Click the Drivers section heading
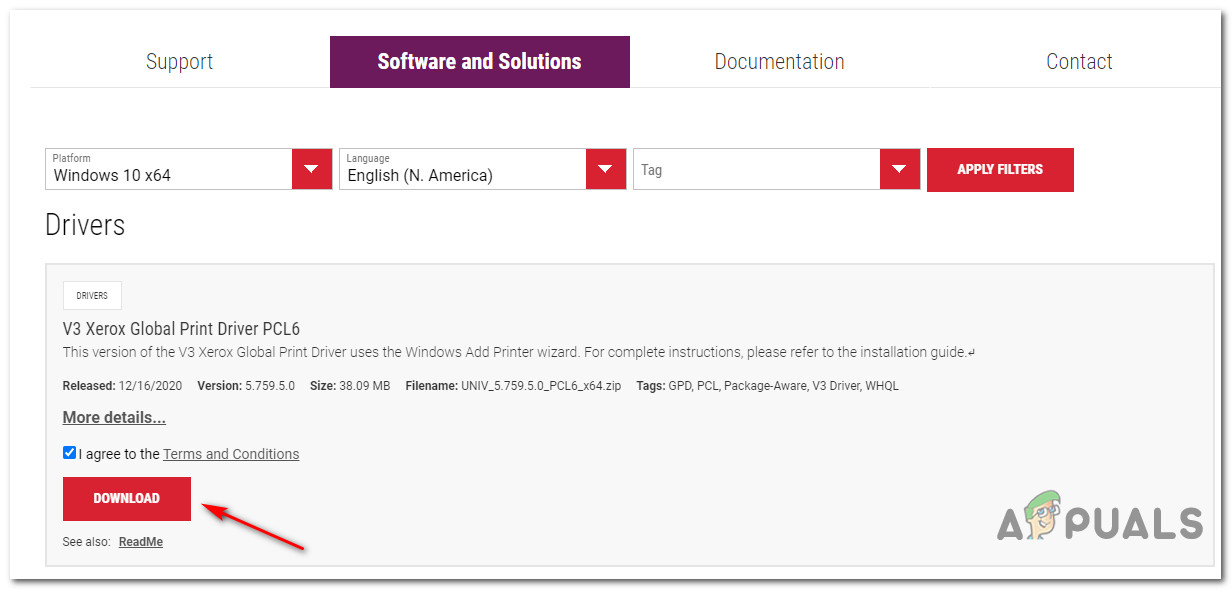Viewport: 1232px width, 590px height. (x=85, y=225)
